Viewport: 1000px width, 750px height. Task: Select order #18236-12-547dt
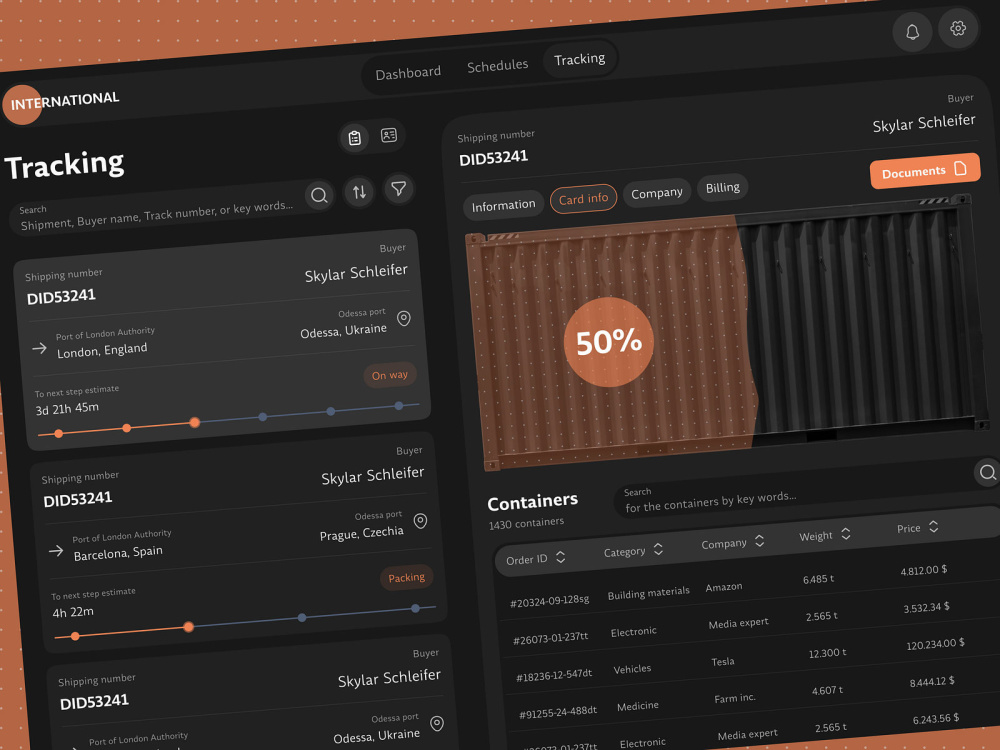coord(554,675)
